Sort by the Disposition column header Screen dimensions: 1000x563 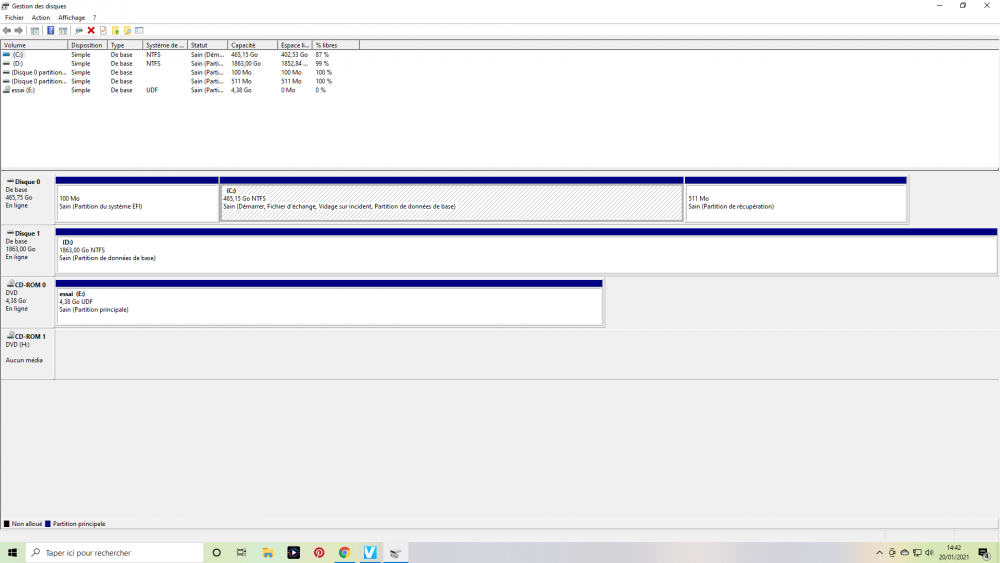tap(87, 45)
